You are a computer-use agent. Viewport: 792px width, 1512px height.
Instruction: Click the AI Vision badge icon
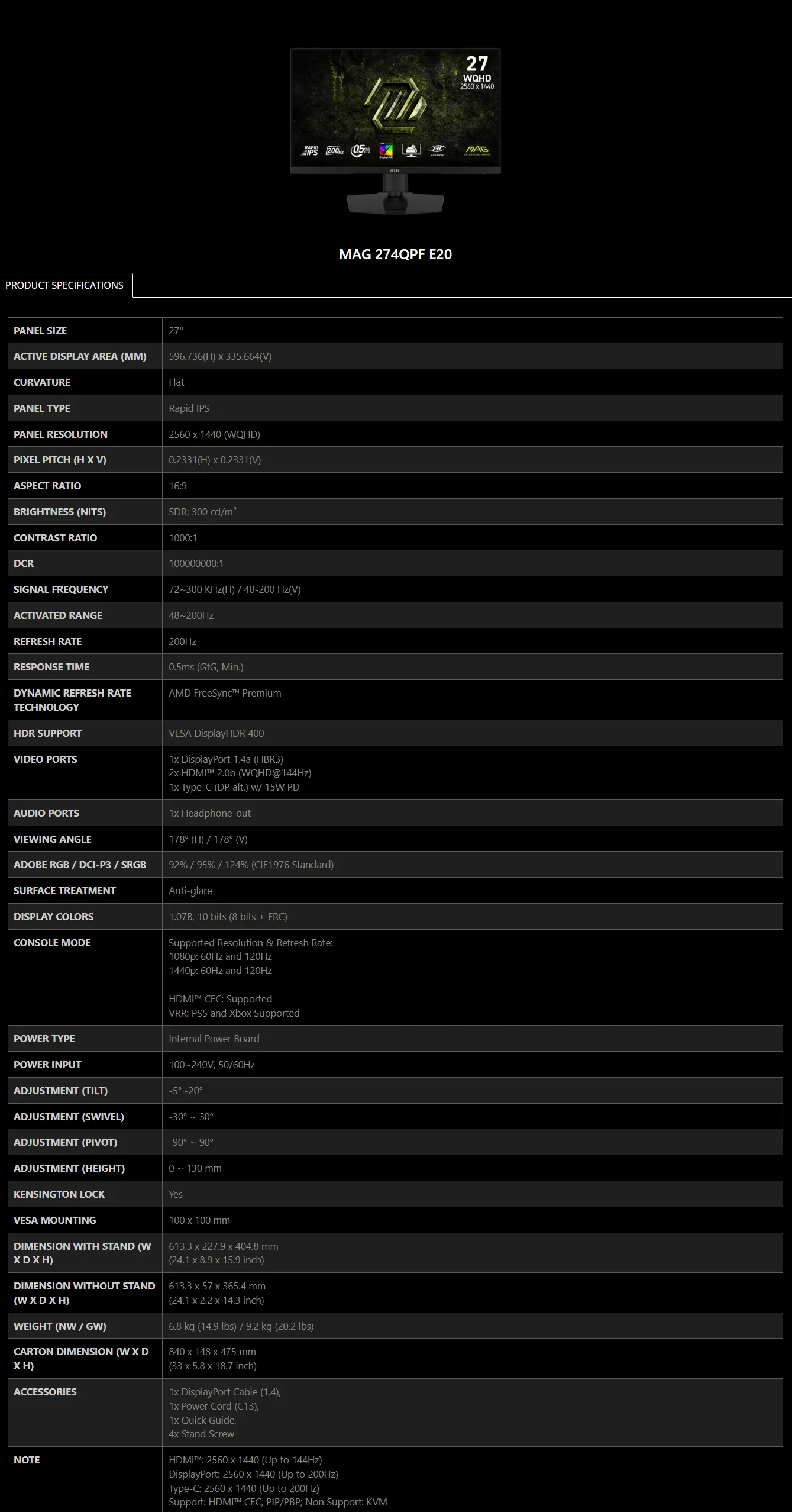click(x=437, y=150)
